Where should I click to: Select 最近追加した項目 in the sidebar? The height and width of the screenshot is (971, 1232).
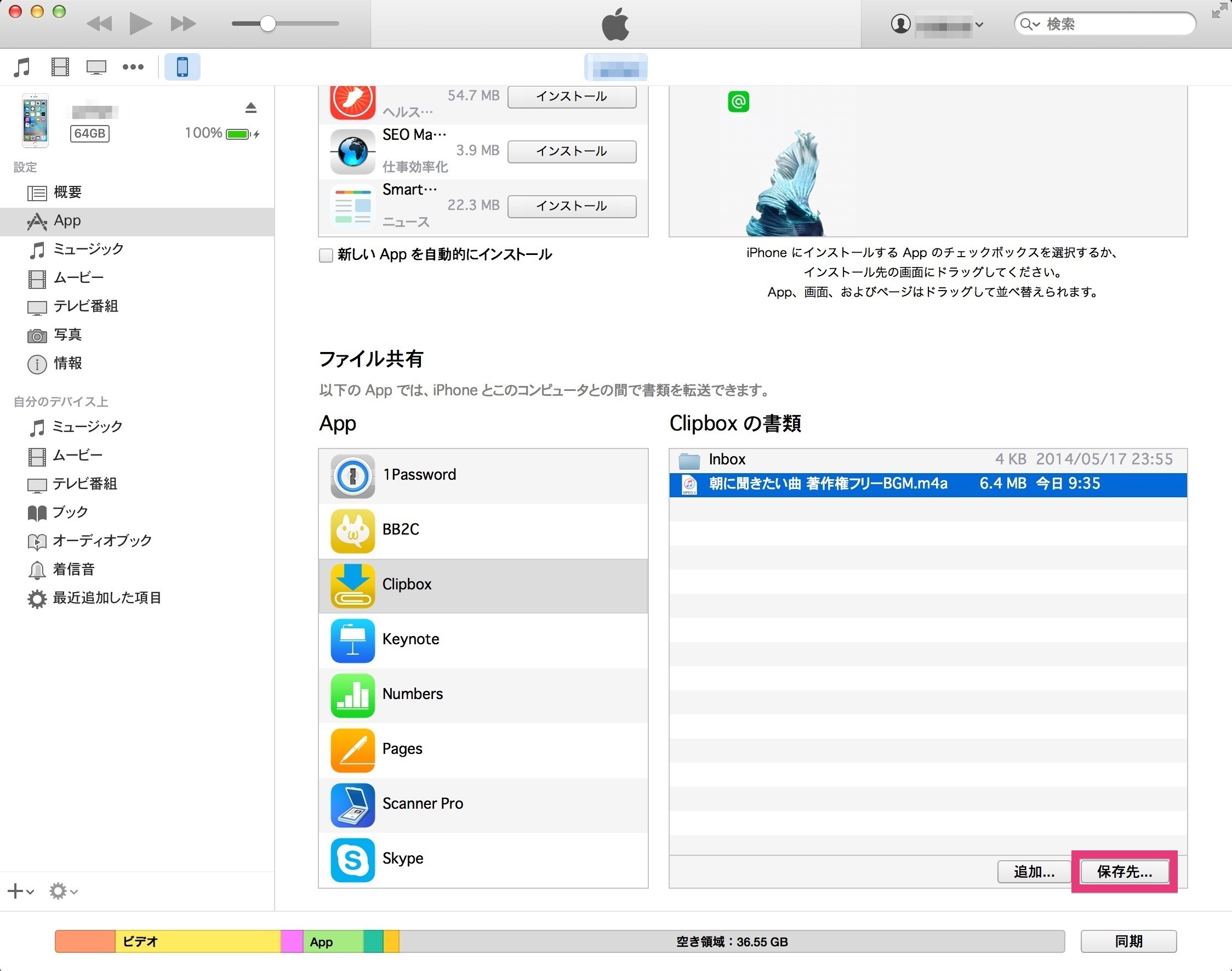137,598
